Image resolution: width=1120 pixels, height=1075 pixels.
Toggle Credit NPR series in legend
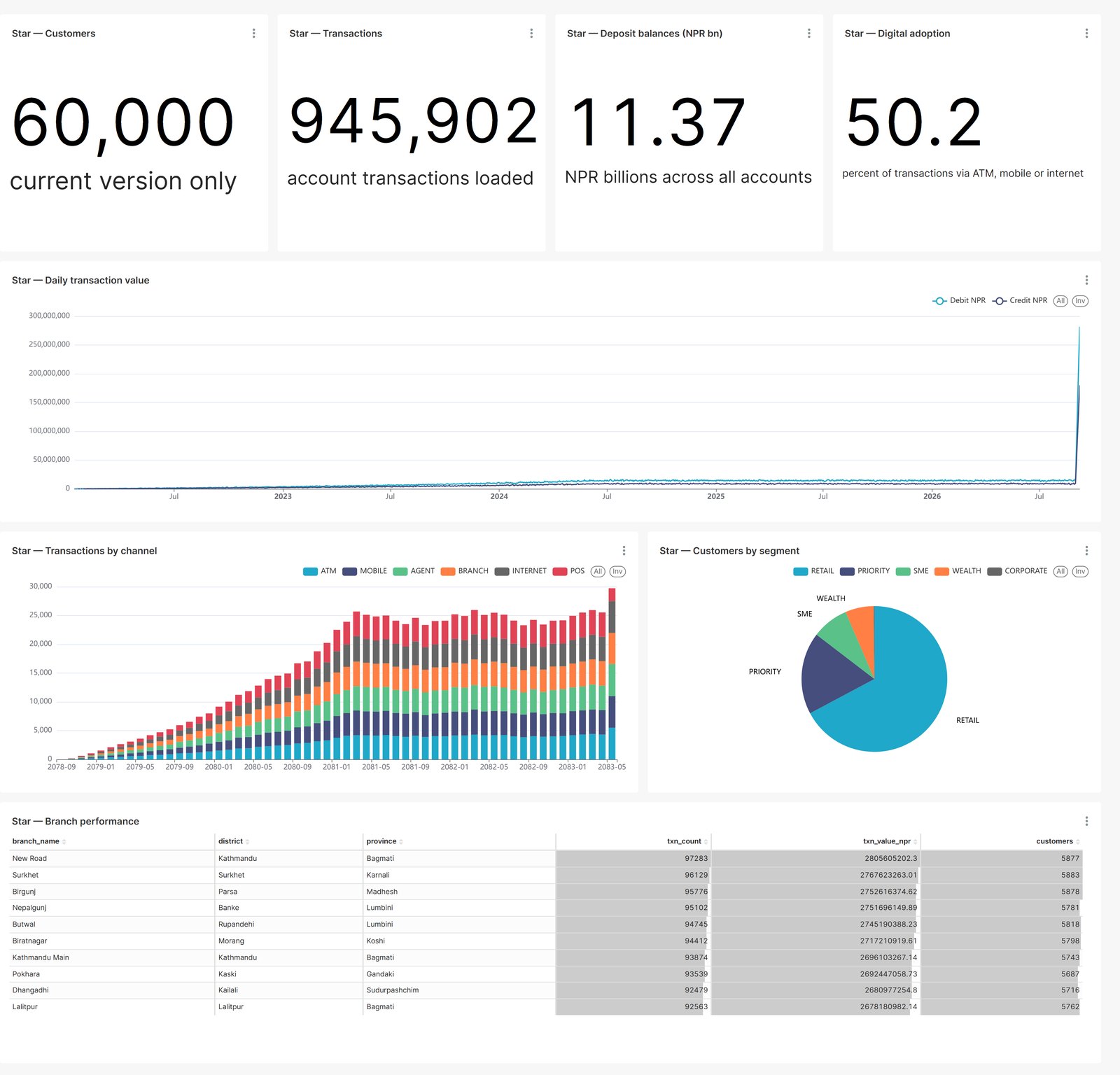coord(1020,301)
